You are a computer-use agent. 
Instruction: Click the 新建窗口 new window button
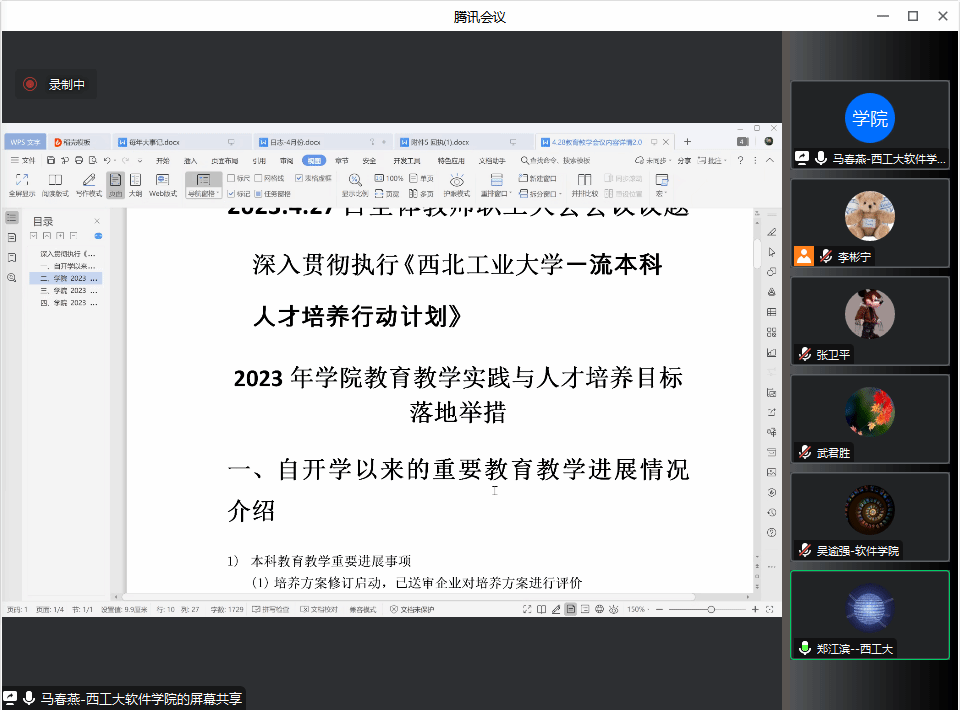[x=538, y=178]
